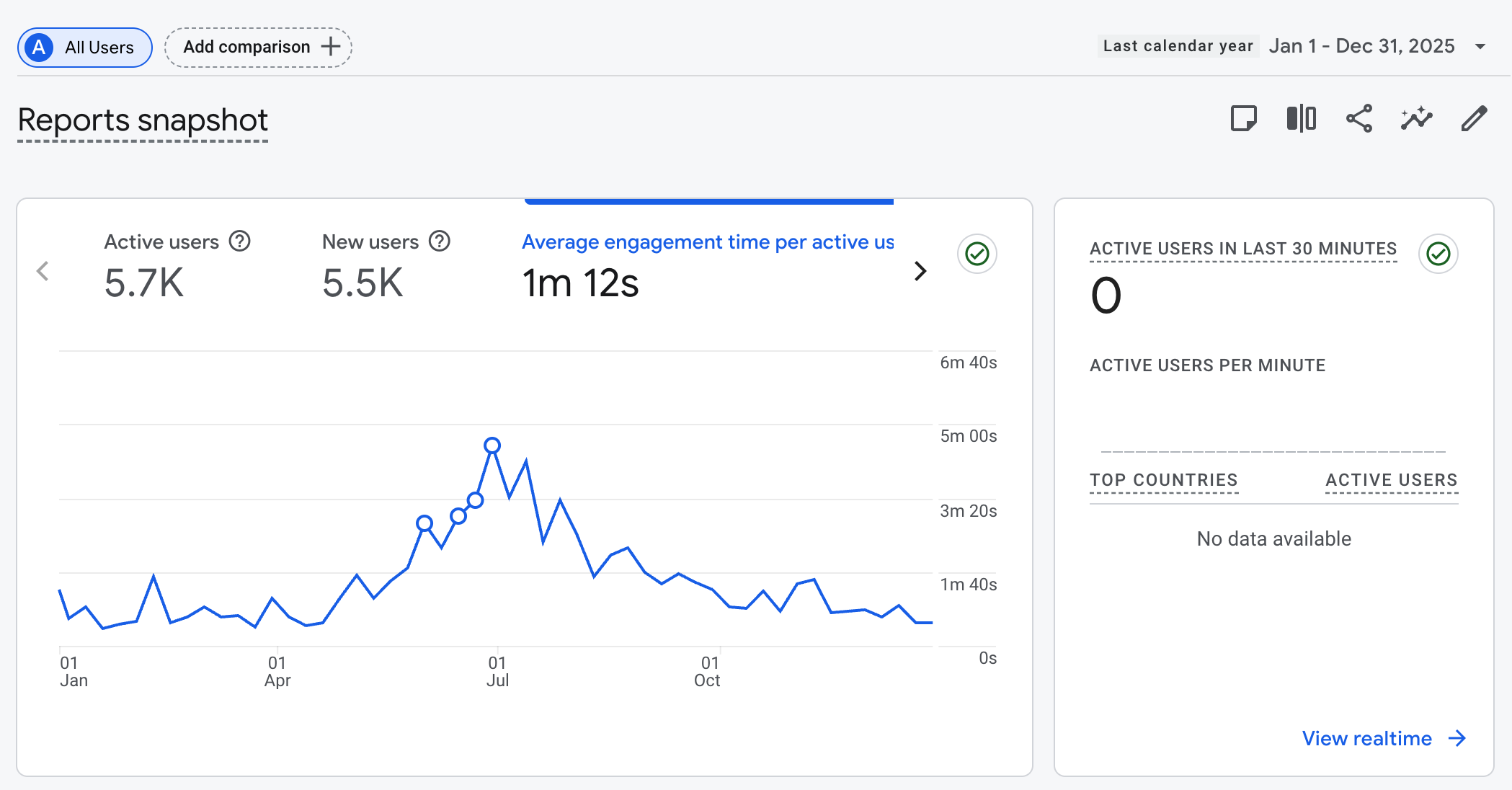
Task: Click main chart green check status
Action: pyautogui.click(x=977, y=254)
